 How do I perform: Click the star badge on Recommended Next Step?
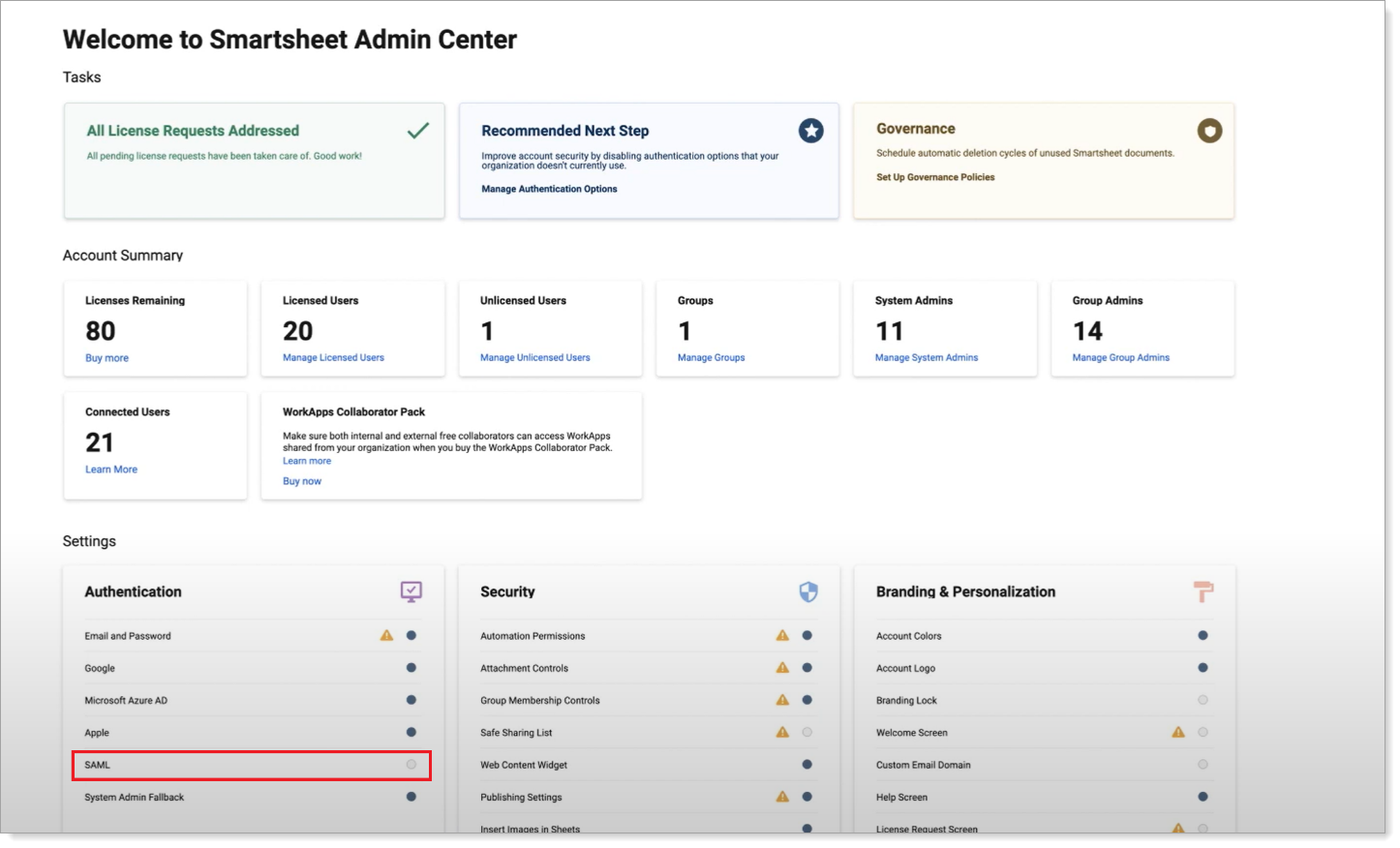click(x=811, y=131)
